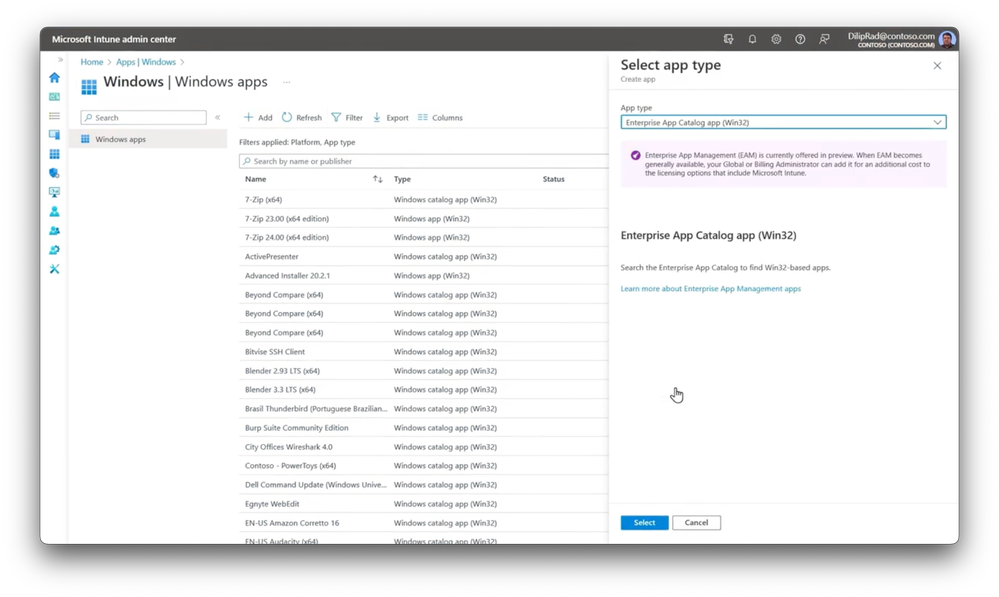Open Bitvise SSH Client app
The width and height of the screenshot is (999, 597).
(275, 352)
